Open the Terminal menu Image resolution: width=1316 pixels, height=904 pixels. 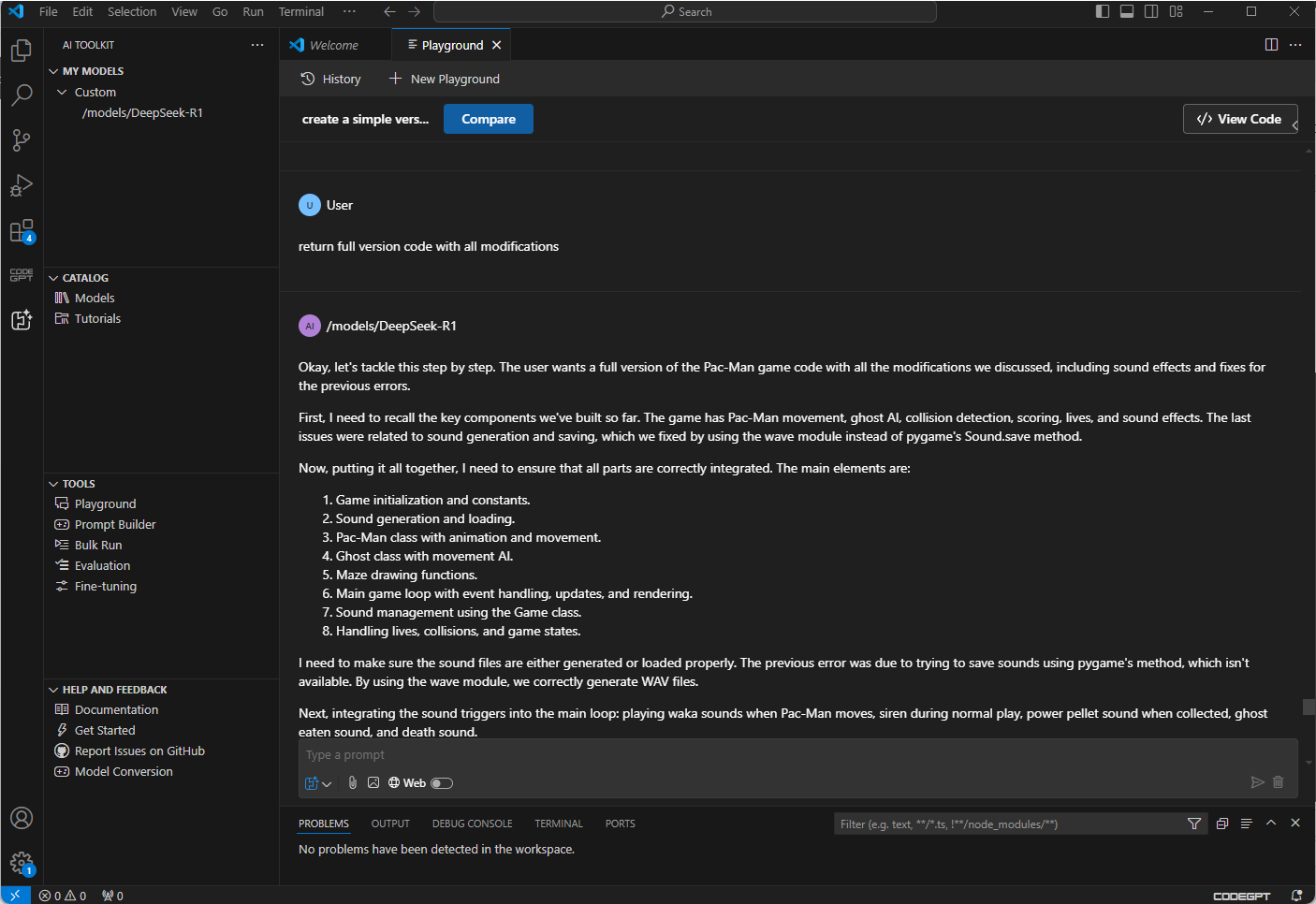tap(300, 11)
